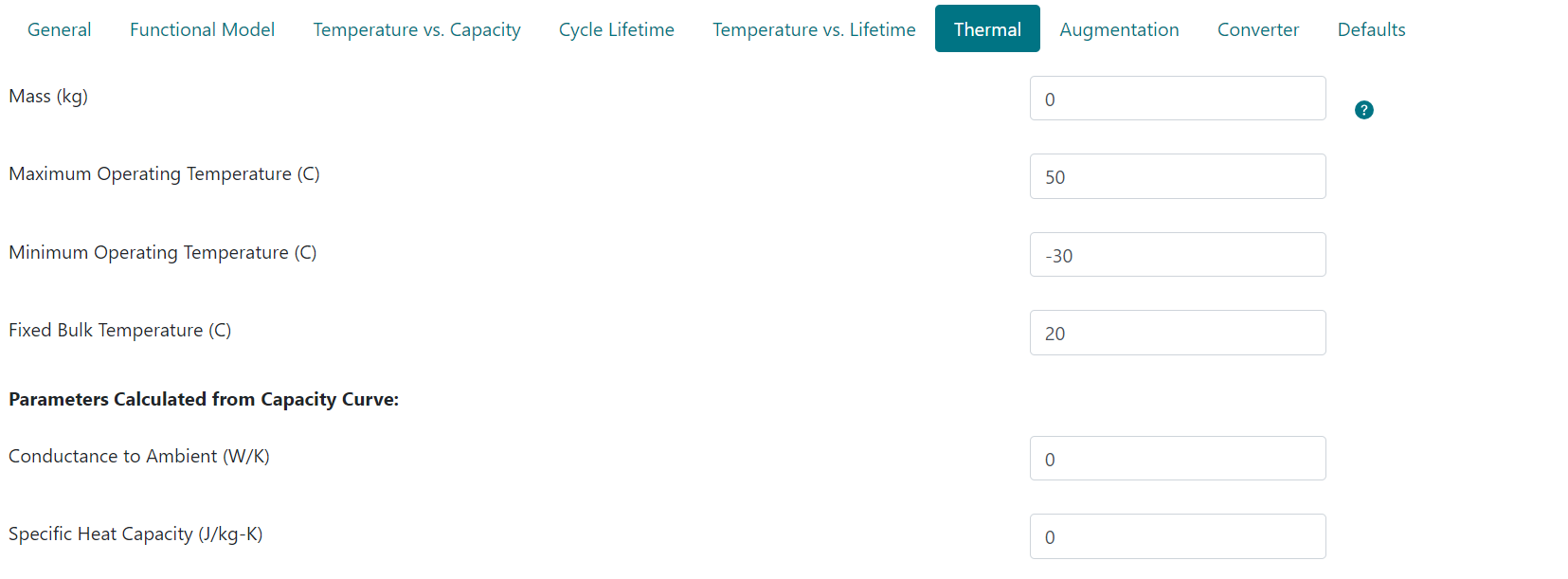Open the General tab
The height and width of the screenshot is (579, 1568).
tap(60, 29)
